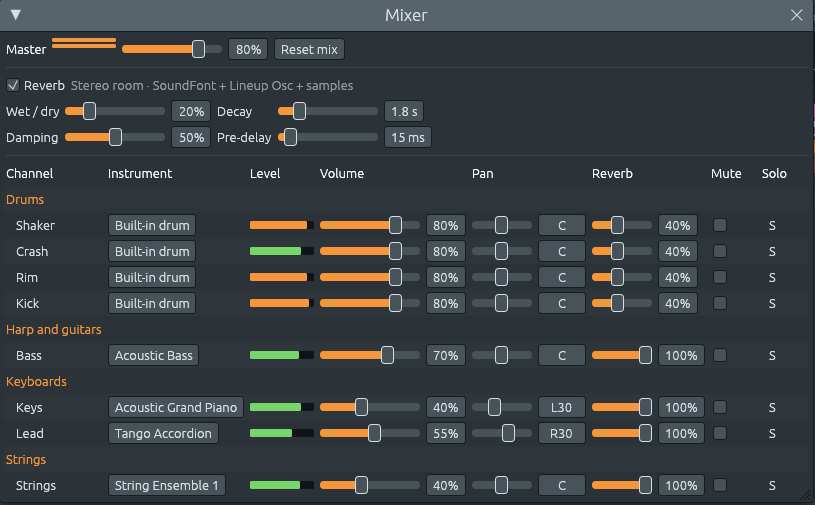Adjust the Keys volume slider

pos(370,407)
